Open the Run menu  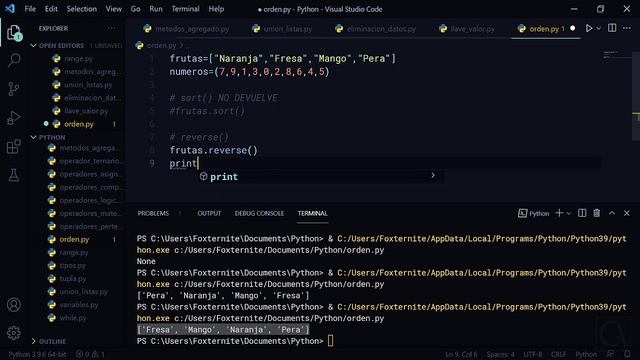click(156, 9)
